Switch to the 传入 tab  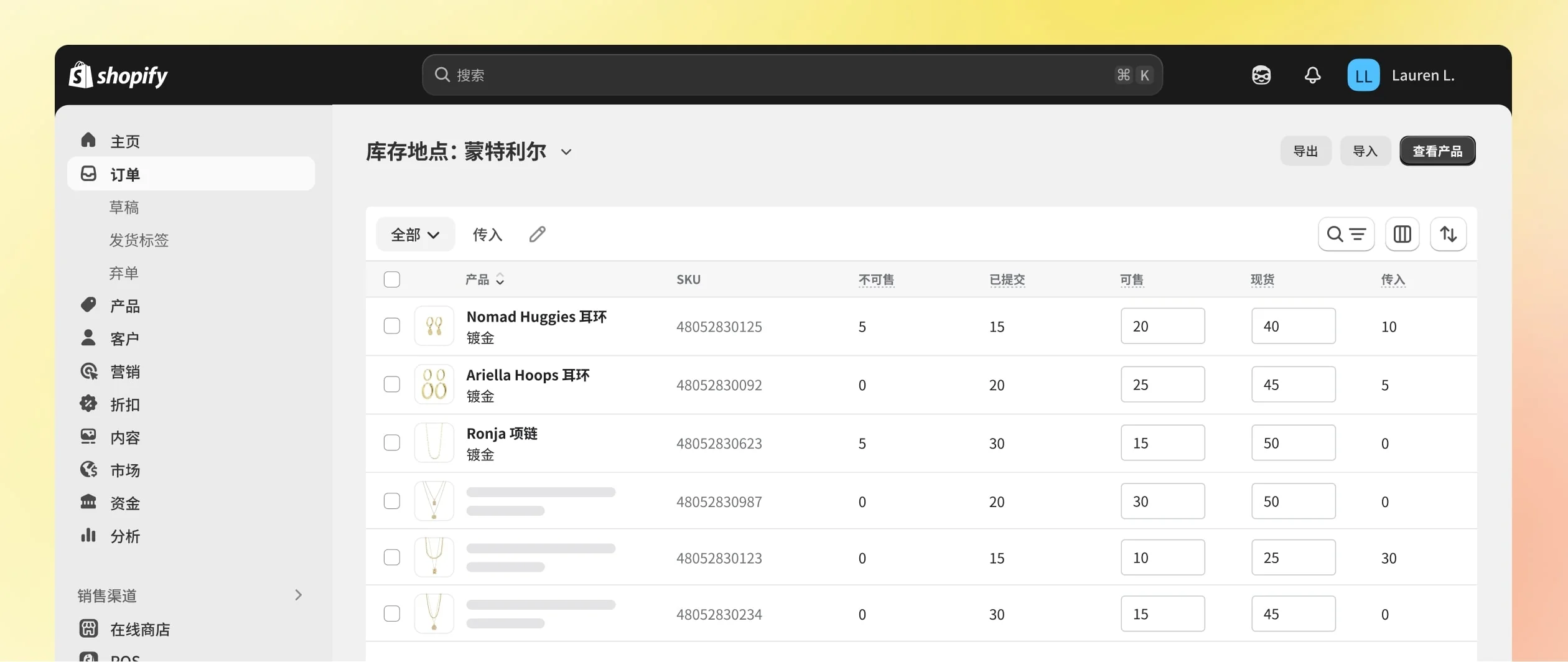pos(487,235)
